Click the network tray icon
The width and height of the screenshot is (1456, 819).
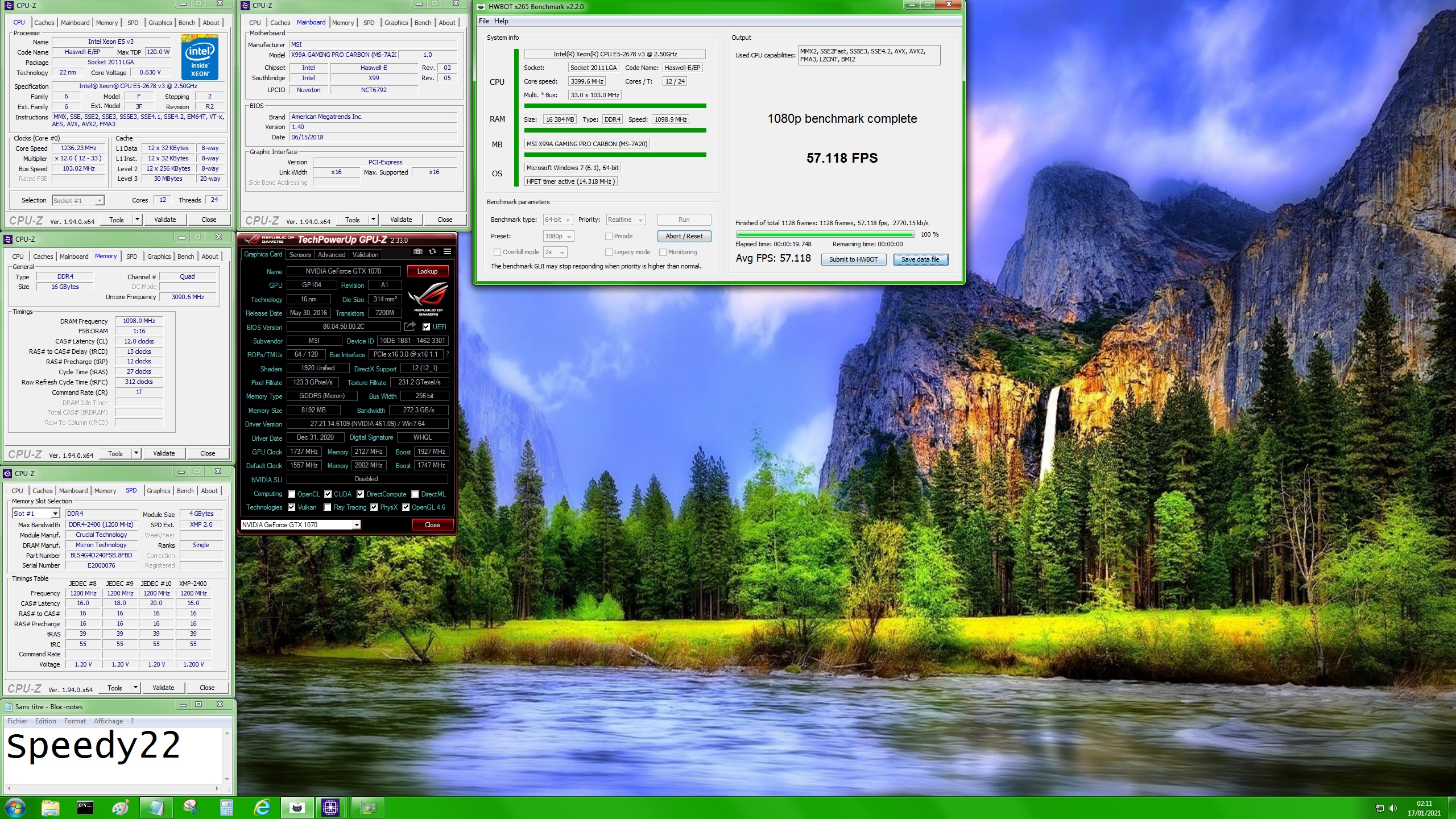1380,808
